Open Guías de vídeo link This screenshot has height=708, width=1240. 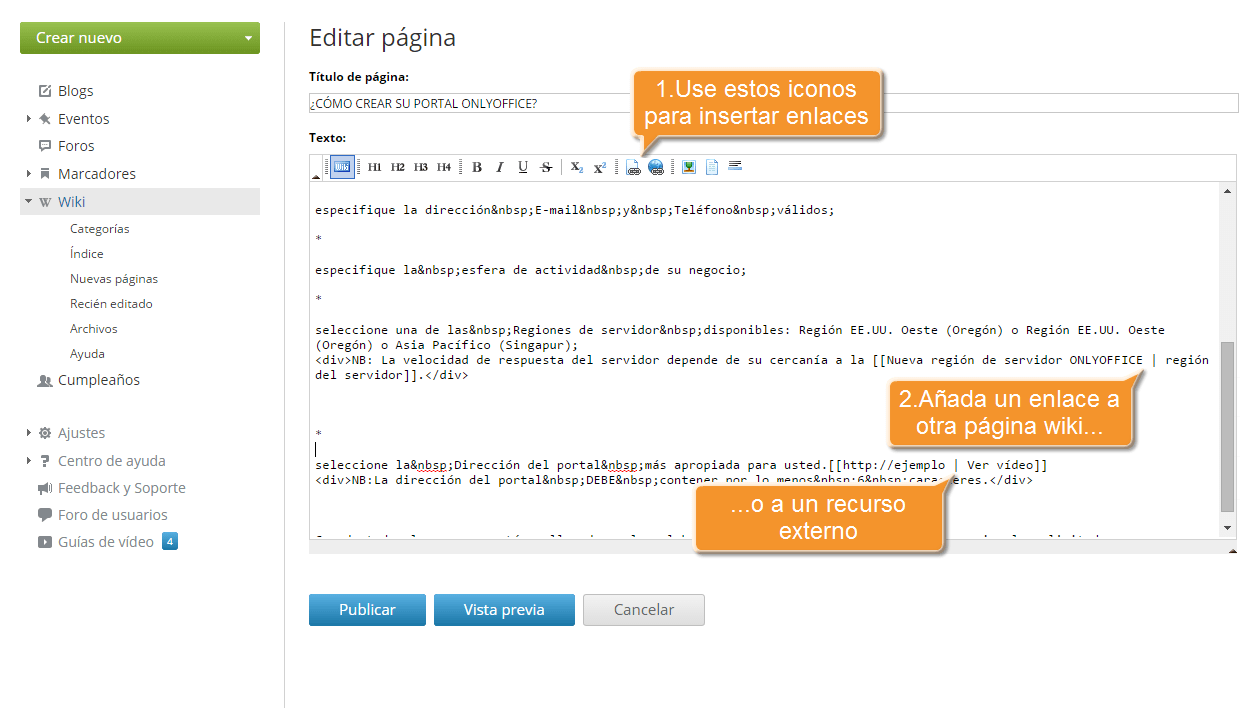(106, 542)
